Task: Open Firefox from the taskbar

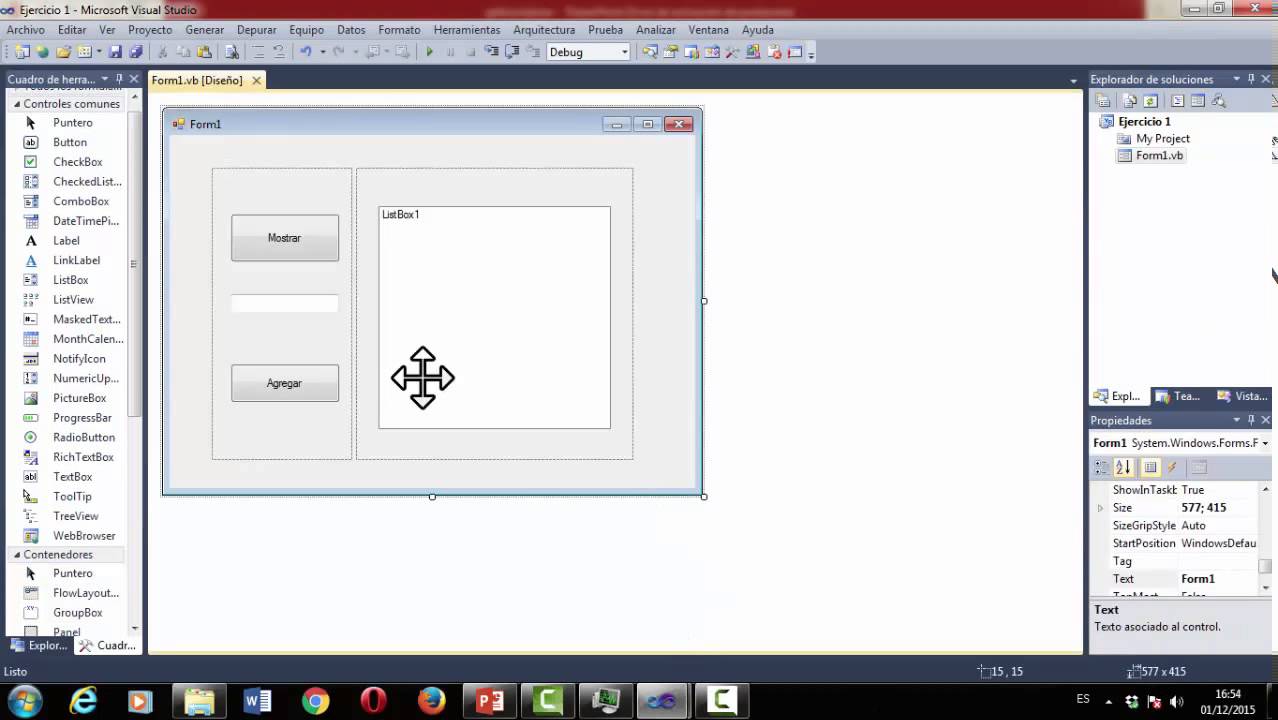Action: [x=431, y=701]
